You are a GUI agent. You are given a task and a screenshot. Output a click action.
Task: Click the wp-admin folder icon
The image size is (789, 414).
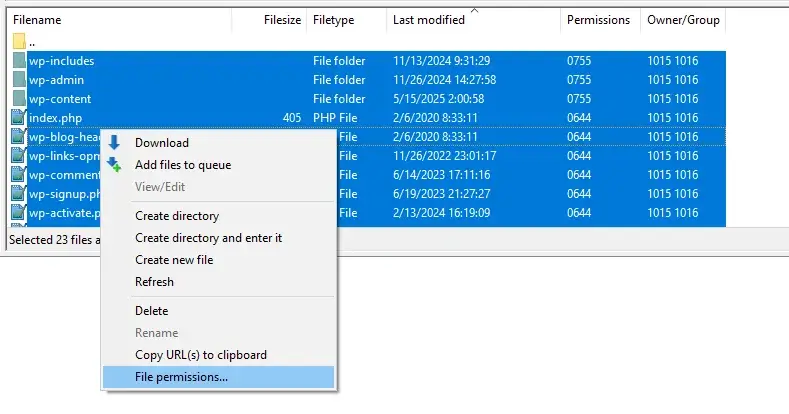click(19, 80)
